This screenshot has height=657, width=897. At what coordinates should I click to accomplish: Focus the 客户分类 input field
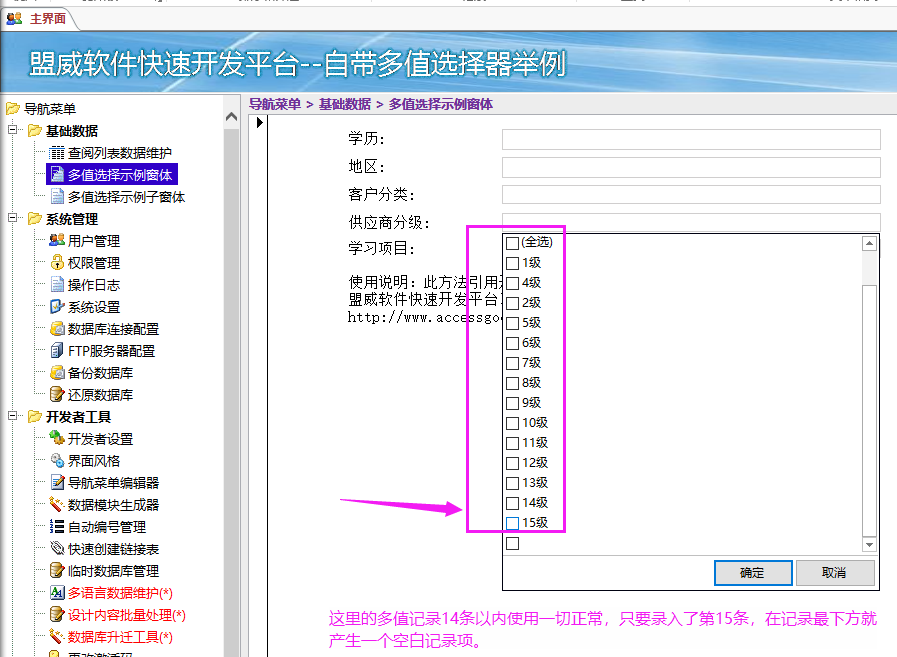point(691,195)
